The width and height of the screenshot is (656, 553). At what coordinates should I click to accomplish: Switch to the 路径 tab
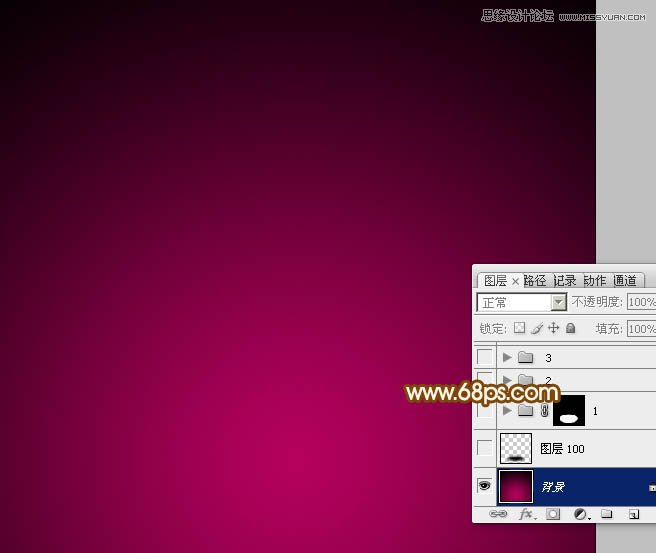click(x=535, y=281)
